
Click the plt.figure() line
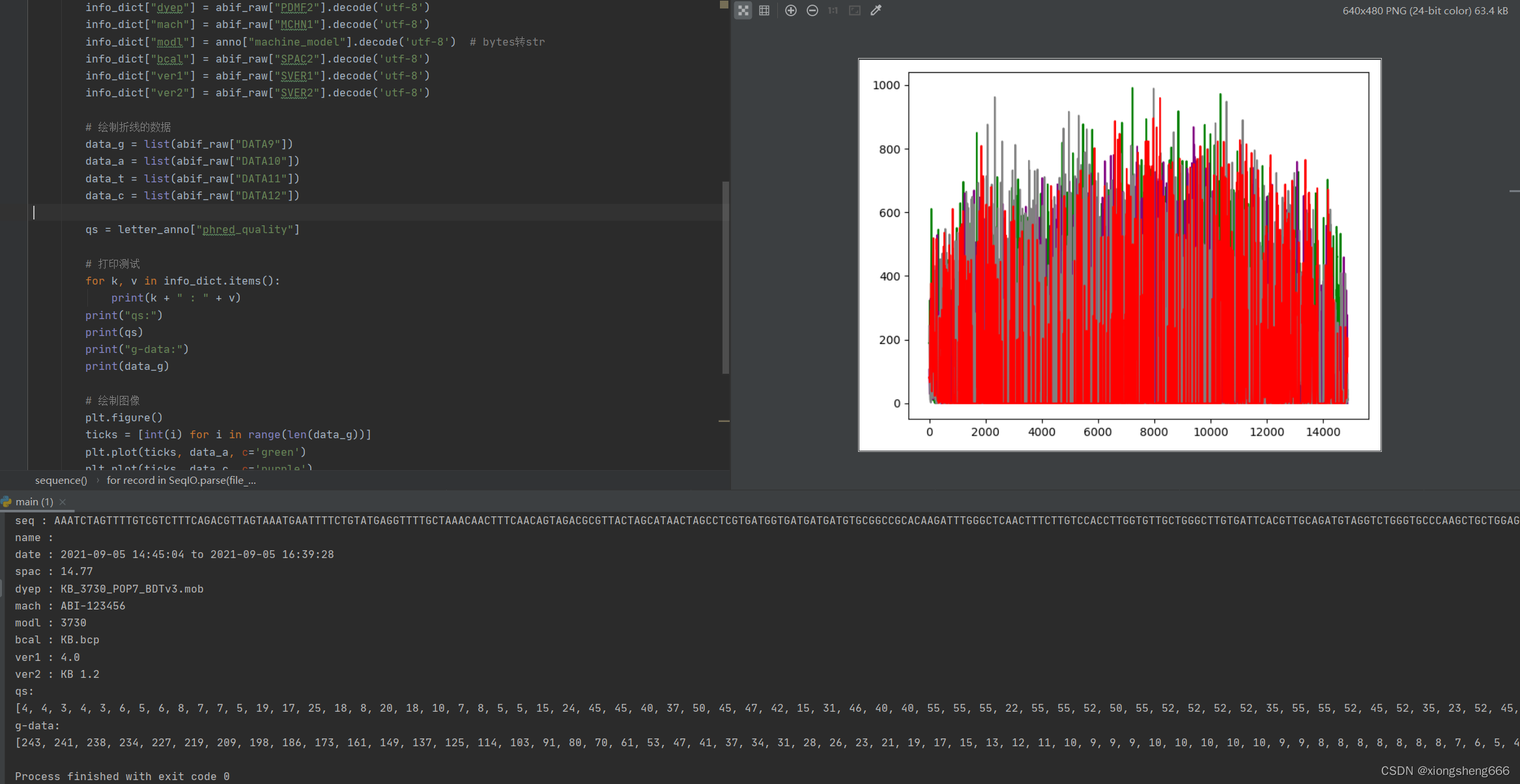click(x=124, y=417)
